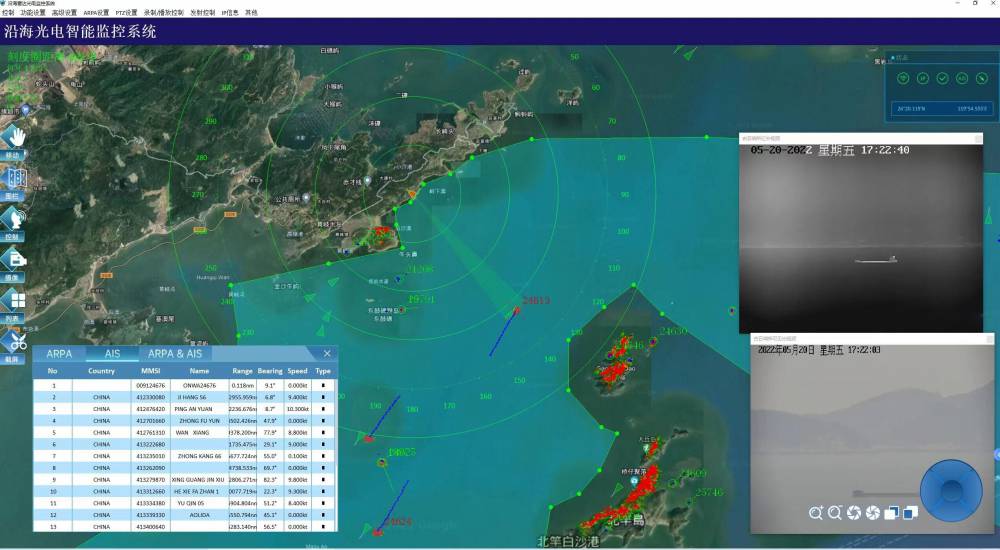The height and width of the screenshot is (550, 1000).
Task: Click MMSI cell 413222680
Action: [x=151, y=444]
